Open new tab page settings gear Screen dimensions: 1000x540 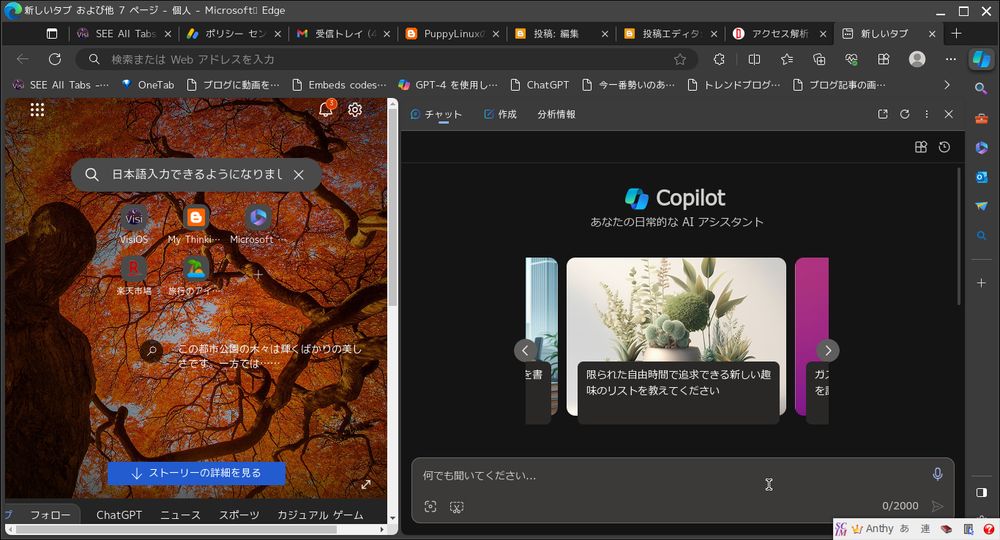click(x=355, y=110)
